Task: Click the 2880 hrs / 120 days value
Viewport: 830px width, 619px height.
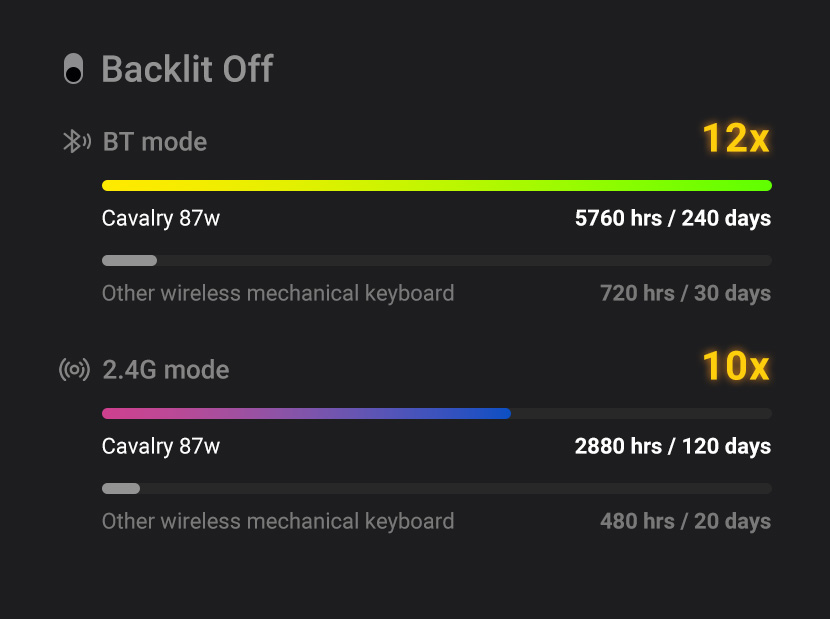Action: point(672,446)
